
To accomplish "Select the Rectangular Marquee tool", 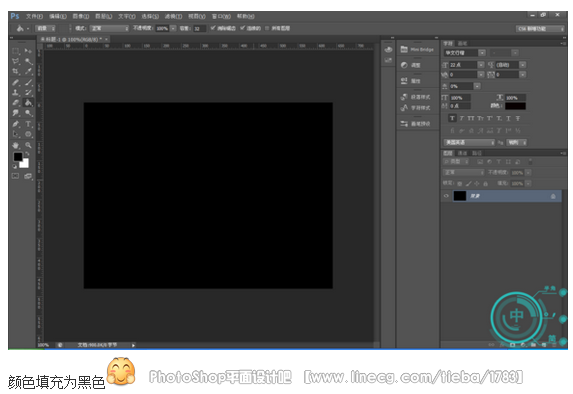I will click(16, 51).
